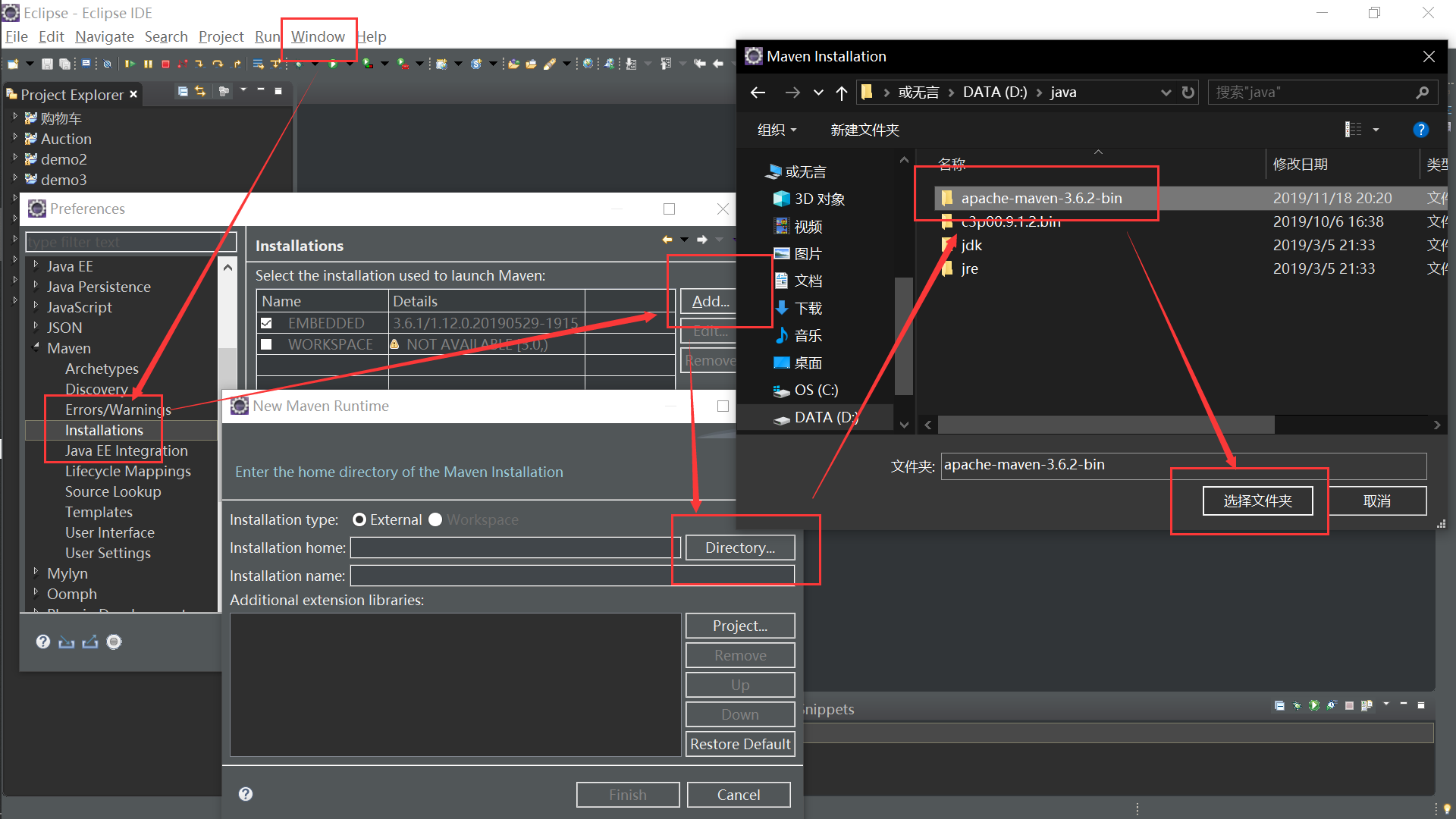Click the 取消 button in file dialog
The width and height of the screenshot is (1456, 819).
click(1377, 501)
